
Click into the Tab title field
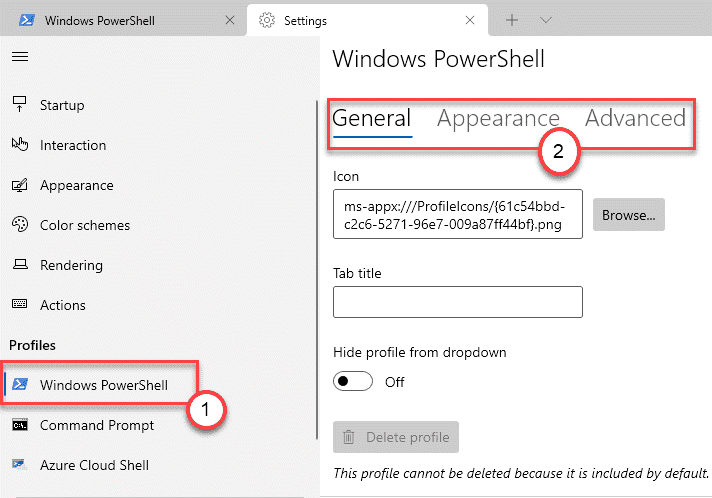(x=458, y=302)
